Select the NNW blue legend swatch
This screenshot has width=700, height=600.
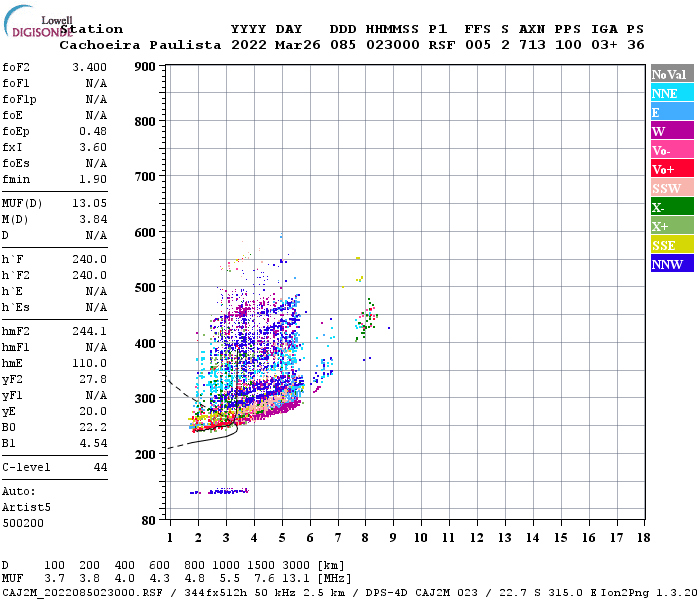[672, 263]
